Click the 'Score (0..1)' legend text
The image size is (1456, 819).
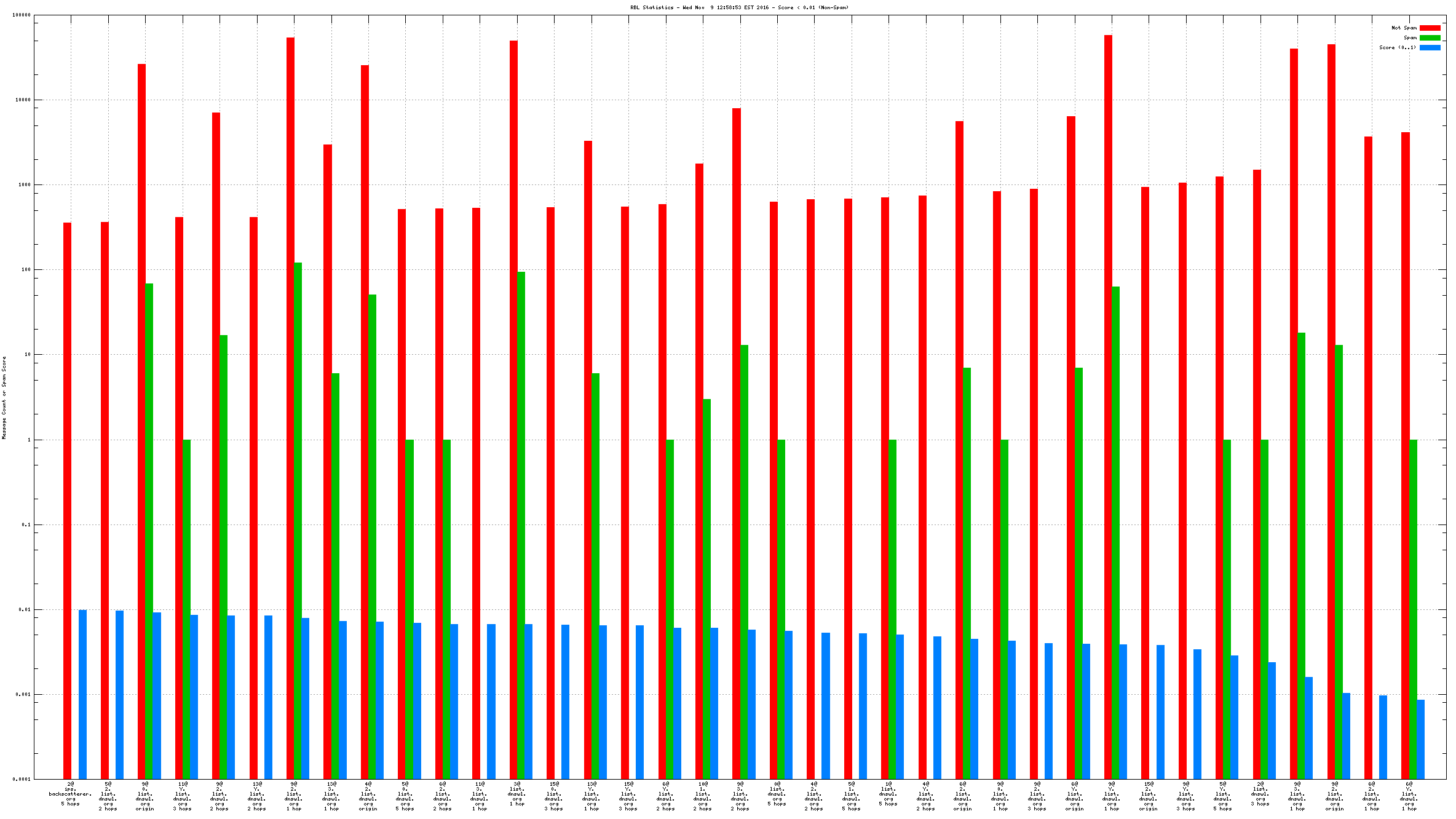point(1397,47)
